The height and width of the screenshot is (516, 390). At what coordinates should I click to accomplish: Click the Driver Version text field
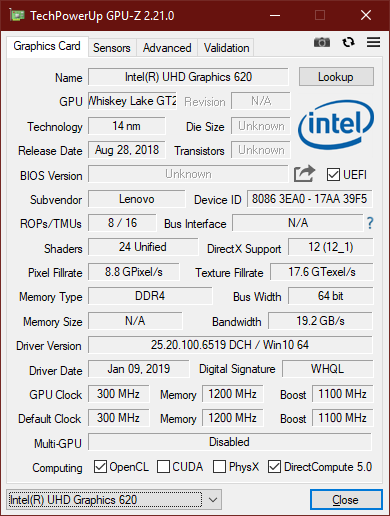tap(230, 345)
